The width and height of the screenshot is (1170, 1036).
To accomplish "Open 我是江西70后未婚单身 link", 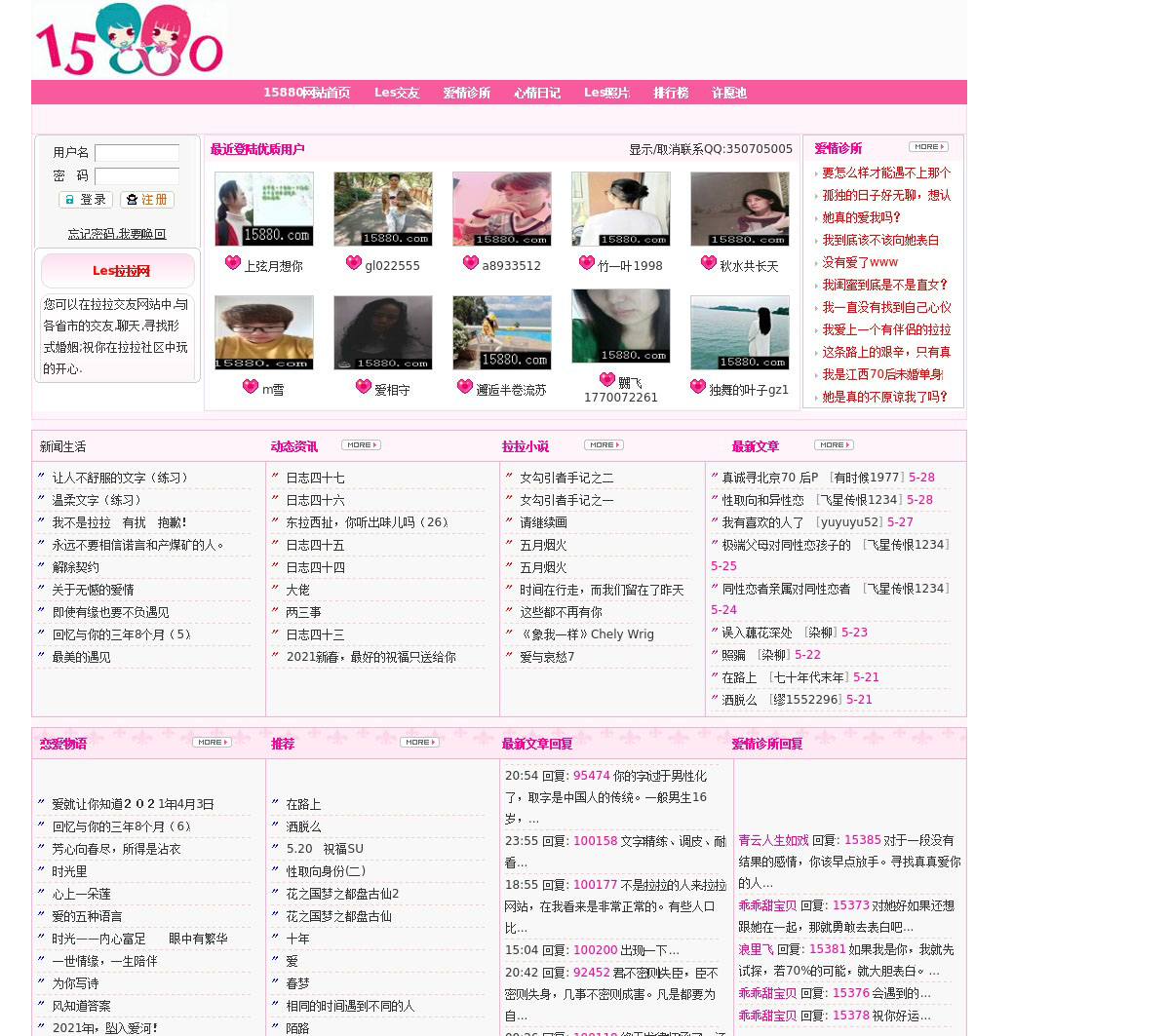I will [882, 374].
